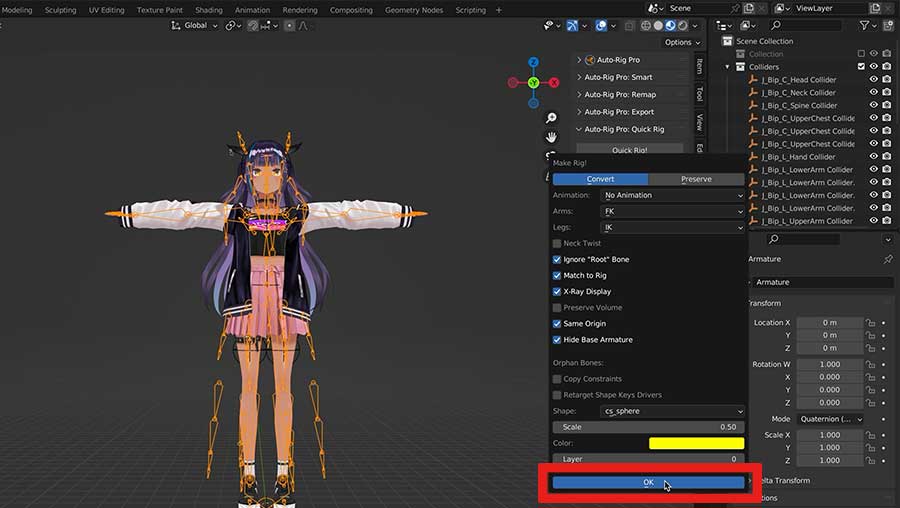Select the Convert mode button
Screen dimensions: 900x508
(600, 179)
